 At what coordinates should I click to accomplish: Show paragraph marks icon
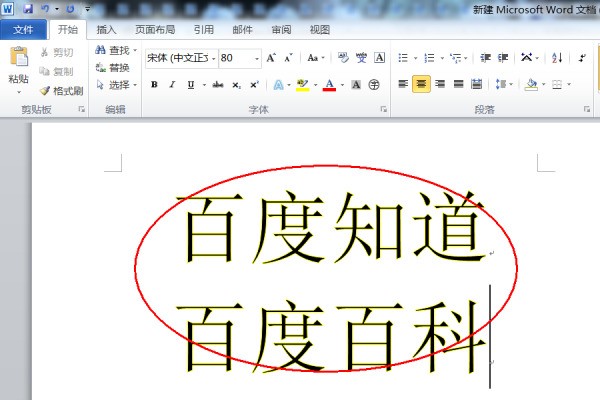click(x=582, y=58)
